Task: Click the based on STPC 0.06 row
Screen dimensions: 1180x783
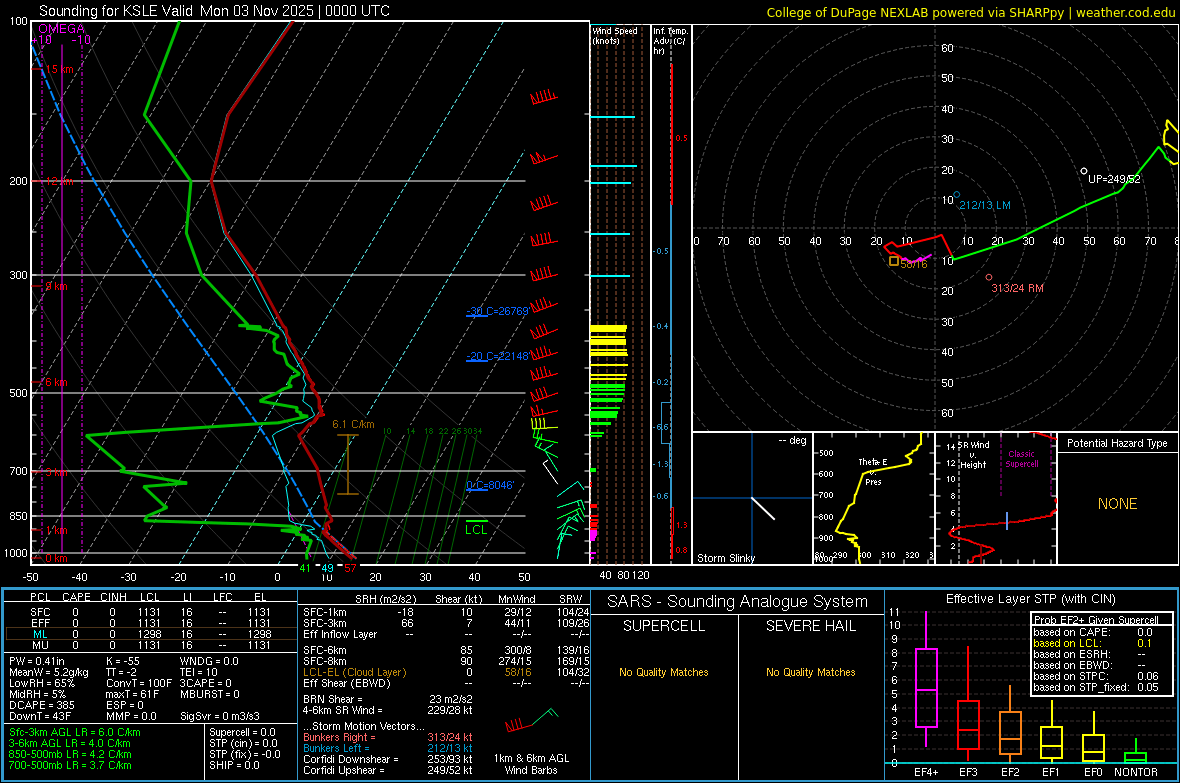Action: (1095, 676)
